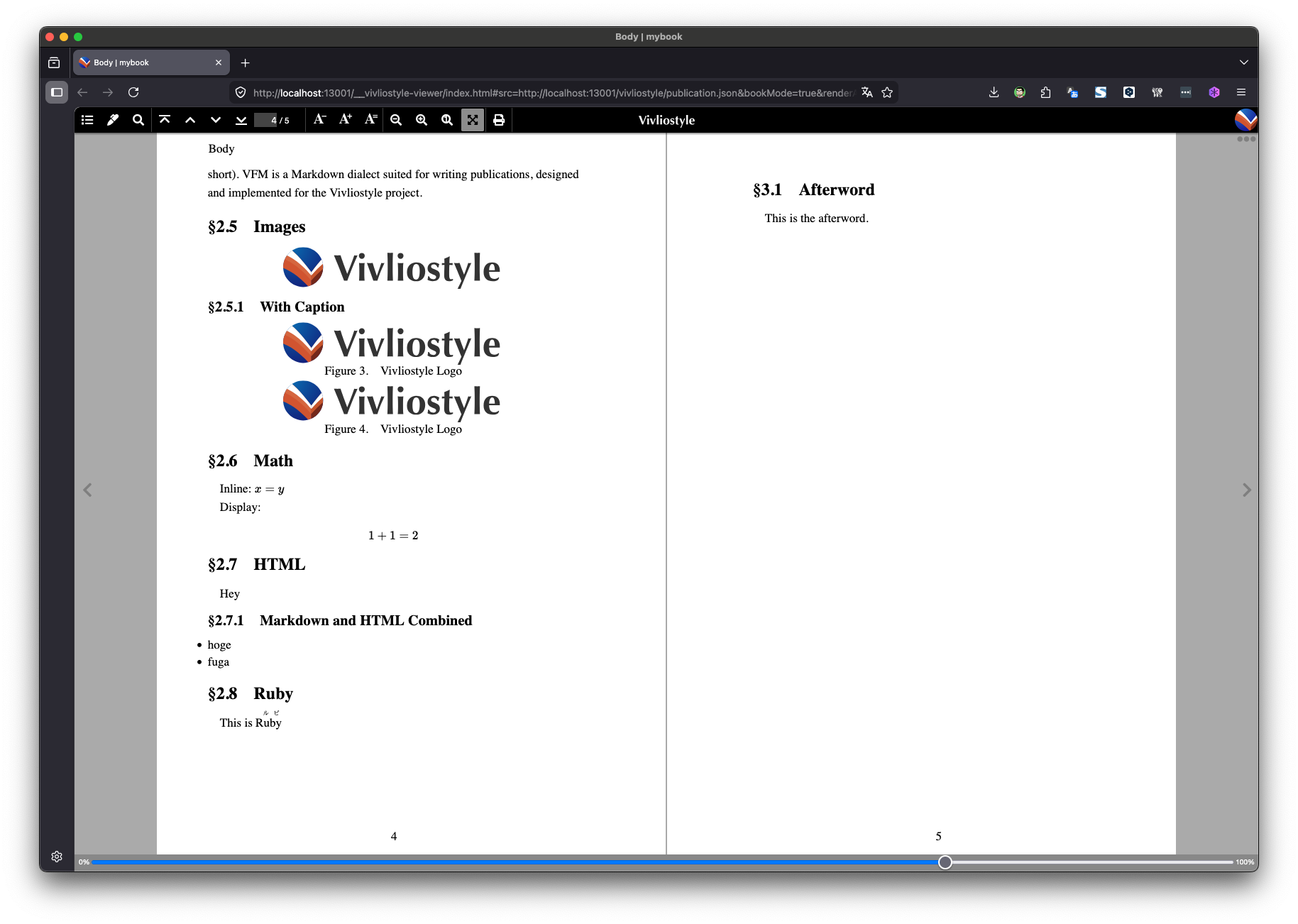Open the browser hamburger application menu
1298x924 pixels.
pos(1241,92)
